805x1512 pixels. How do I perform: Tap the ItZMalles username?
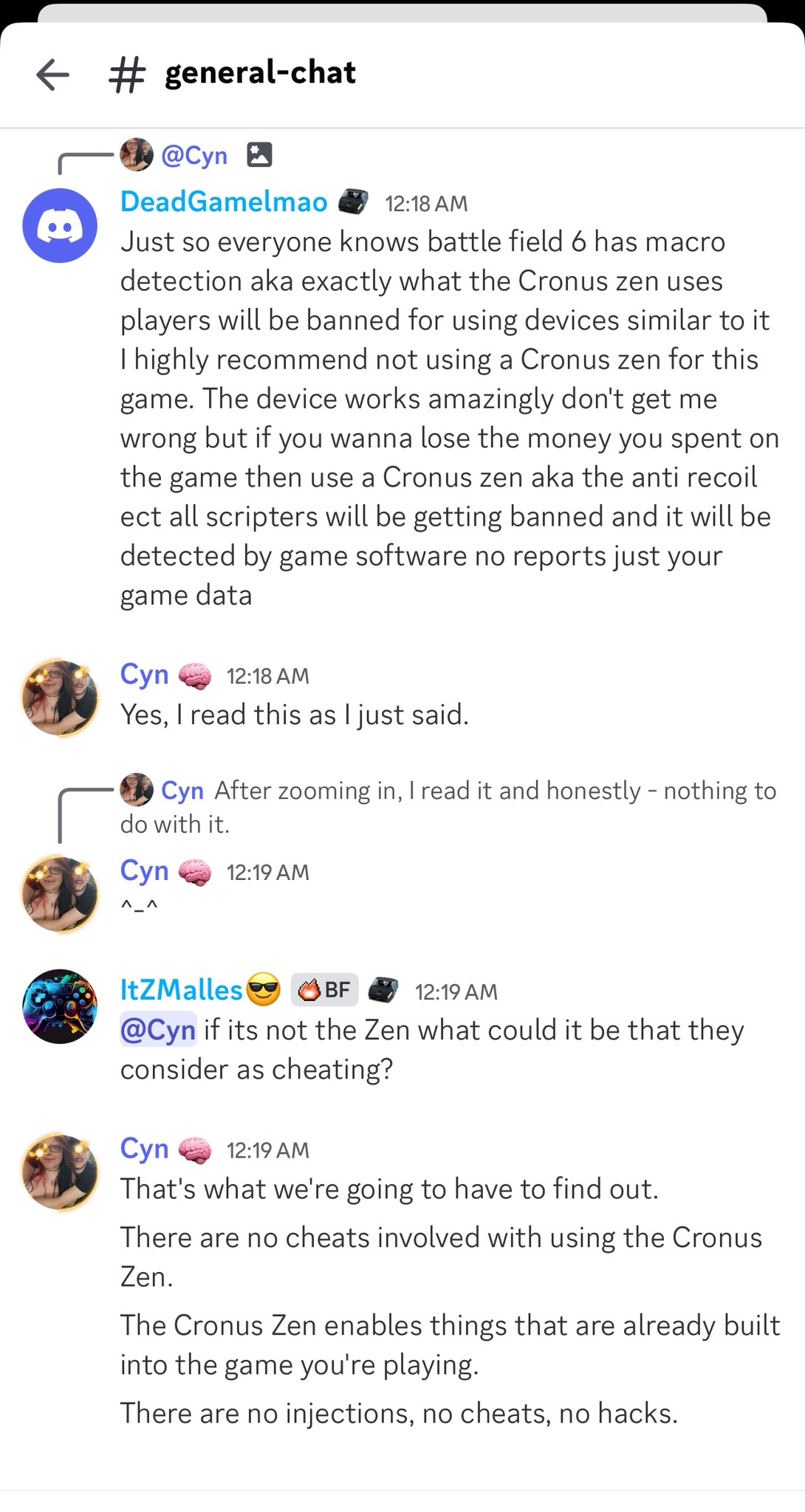pos(181,990)
